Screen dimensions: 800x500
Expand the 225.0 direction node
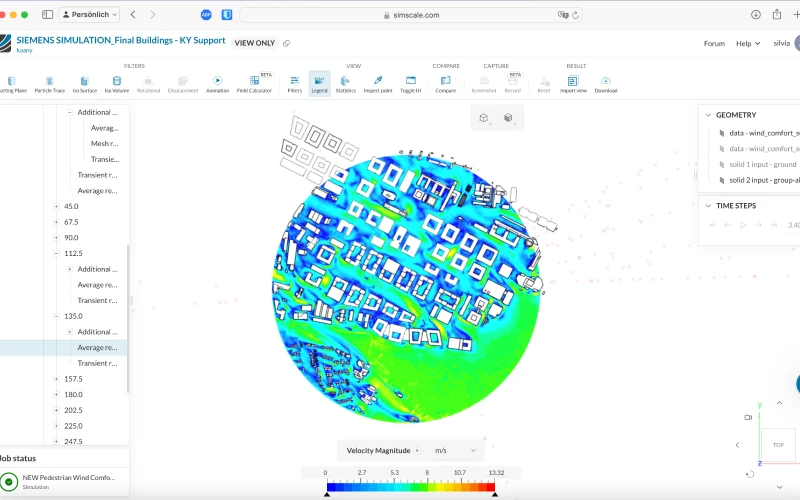57,426
